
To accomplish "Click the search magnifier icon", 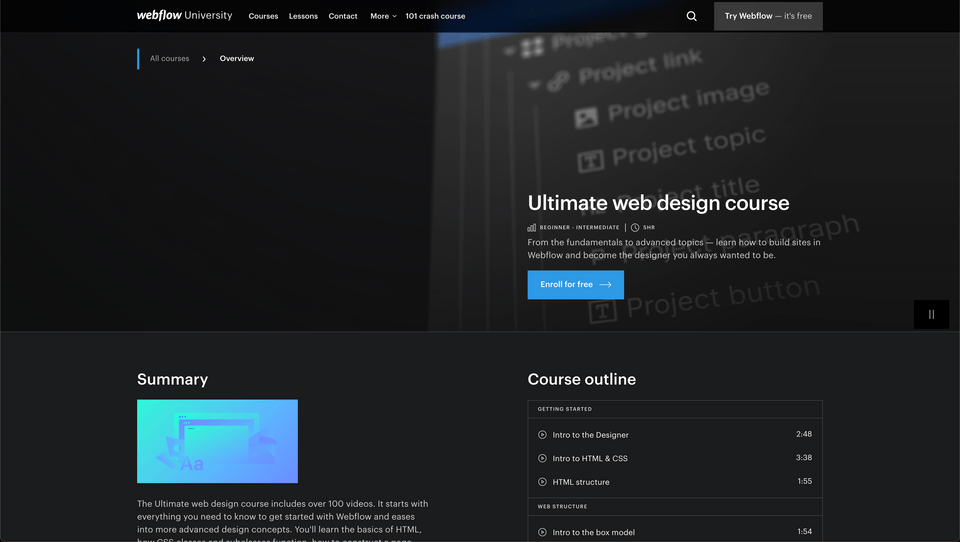I will tap(691, 16).
